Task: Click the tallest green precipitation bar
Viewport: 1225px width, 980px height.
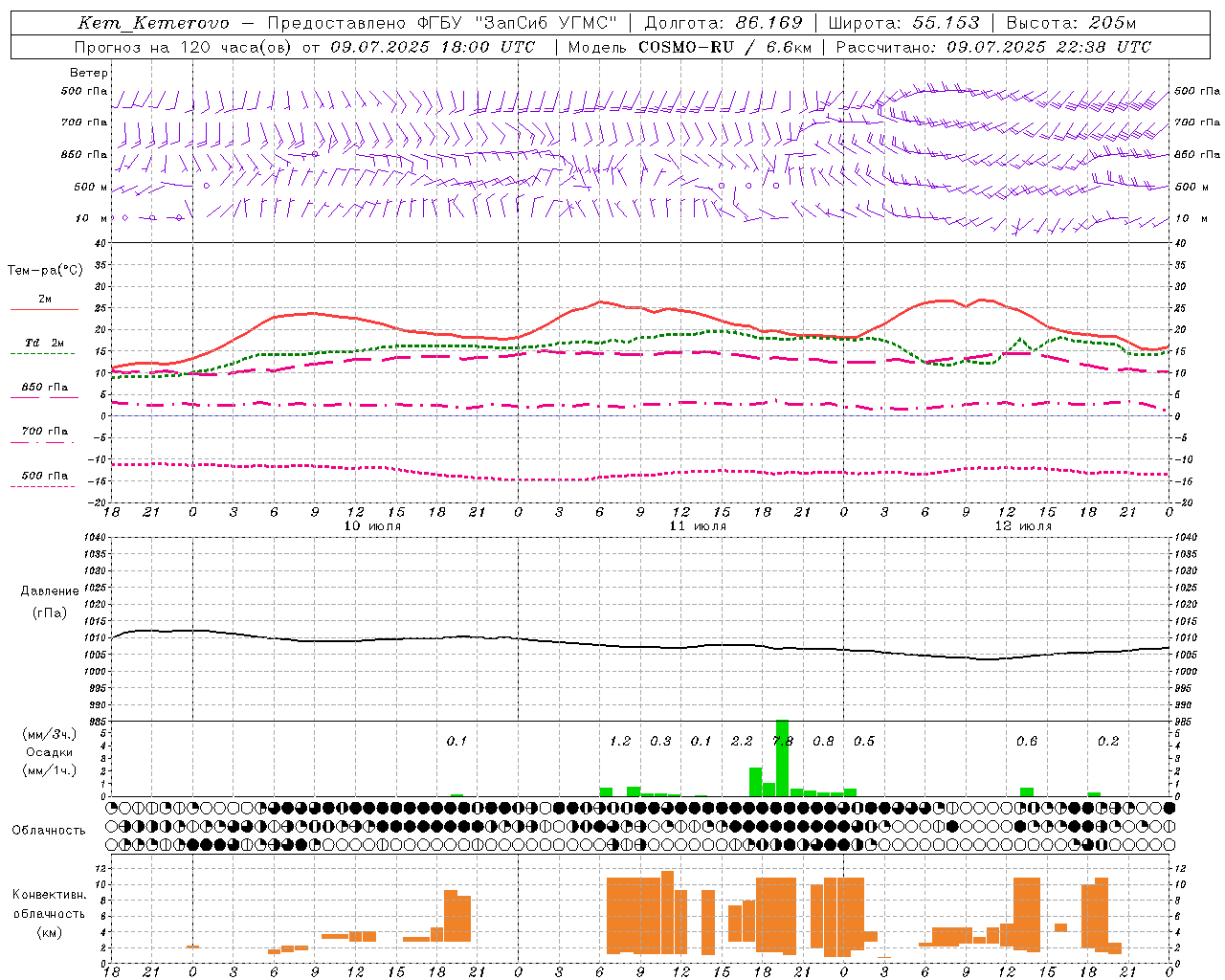Action: click(782, 758)
